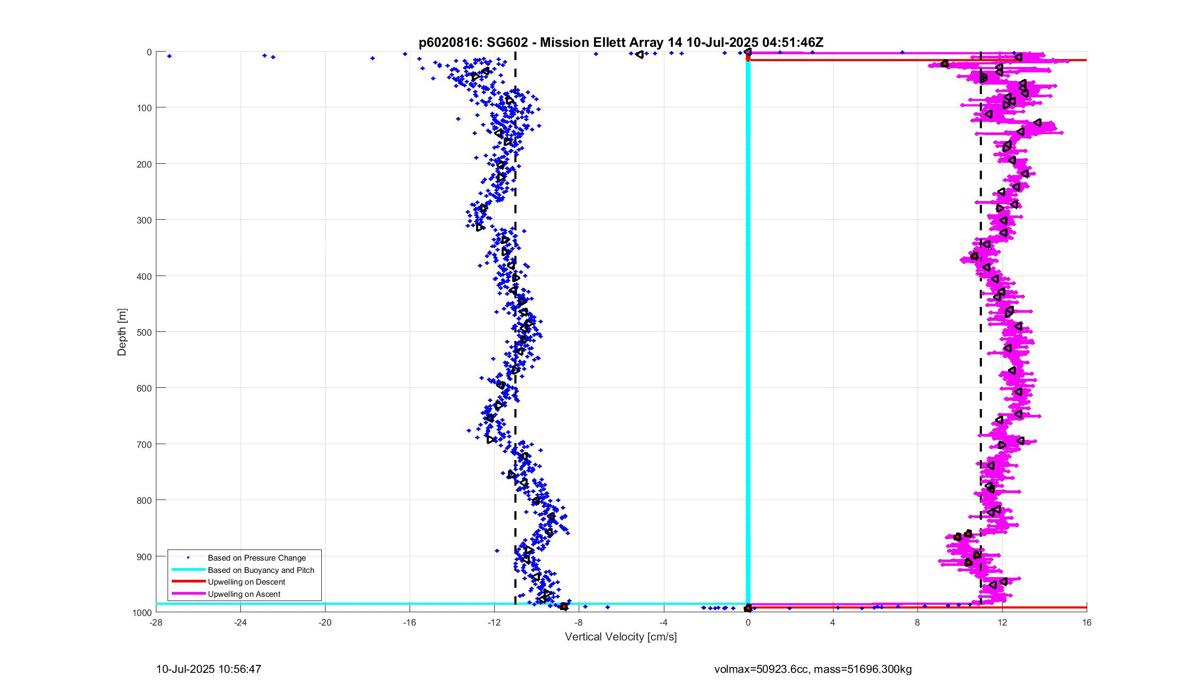Select the 'Vertical Velocity [cm/s]' x-axis label
This screenshot has width=1200, height=688.
coord(621,636)
